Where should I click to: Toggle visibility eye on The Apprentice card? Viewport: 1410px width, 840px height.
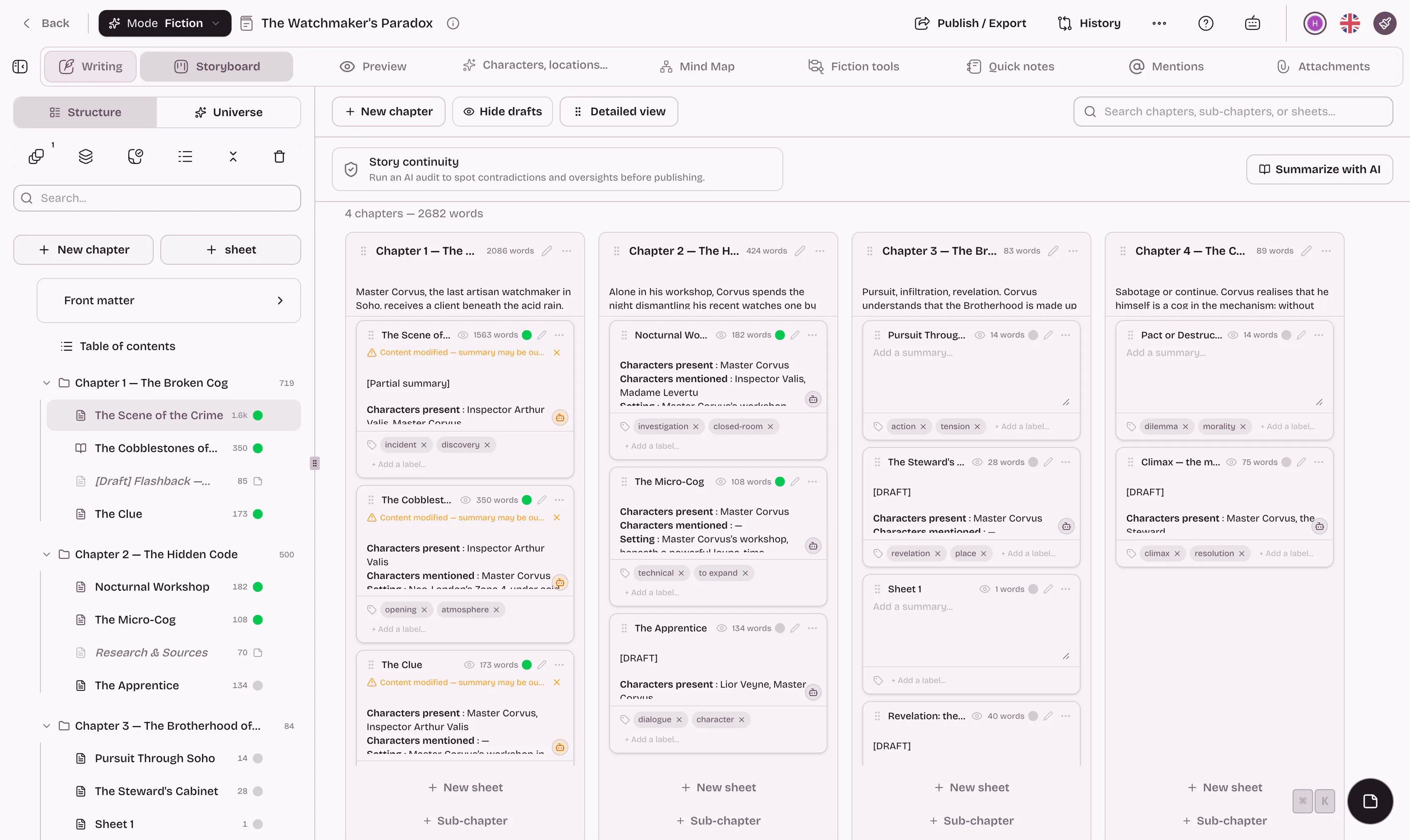(x=721, y=628)
